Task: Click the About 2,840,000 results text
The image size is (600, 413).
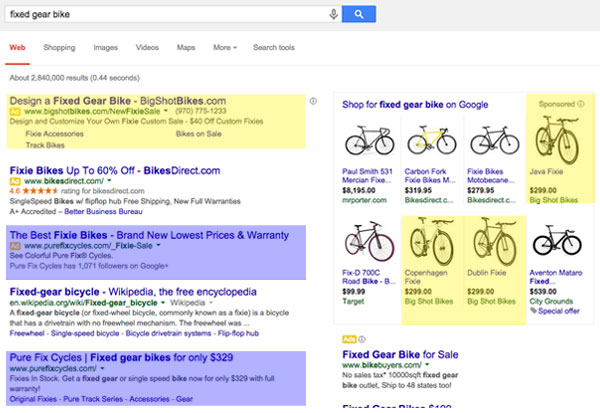Action: [x=75, y=78]
